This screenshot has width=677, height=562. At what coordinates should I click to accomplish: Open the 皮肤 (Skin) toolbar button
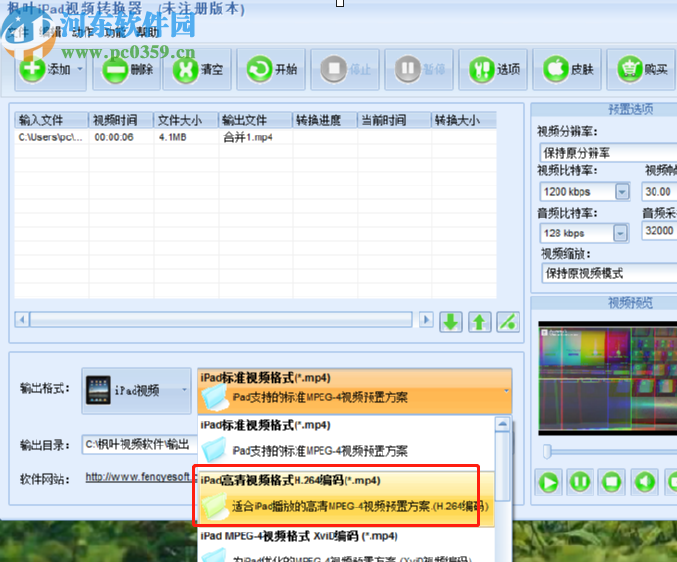pyautogui.click(x=567, y=69)
